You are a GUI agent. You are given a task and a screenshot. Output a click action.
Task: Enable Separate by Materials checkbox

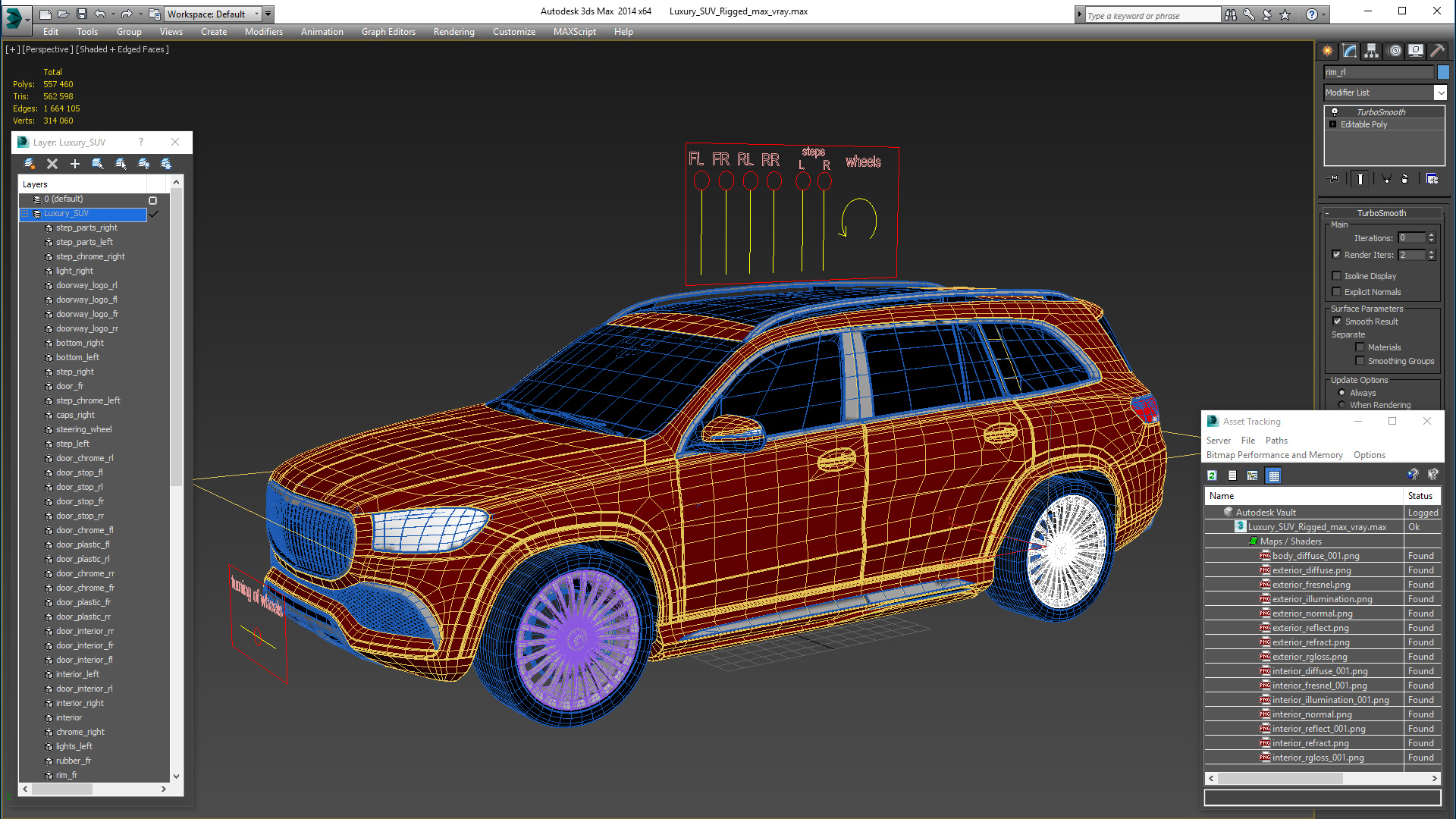1360,347
